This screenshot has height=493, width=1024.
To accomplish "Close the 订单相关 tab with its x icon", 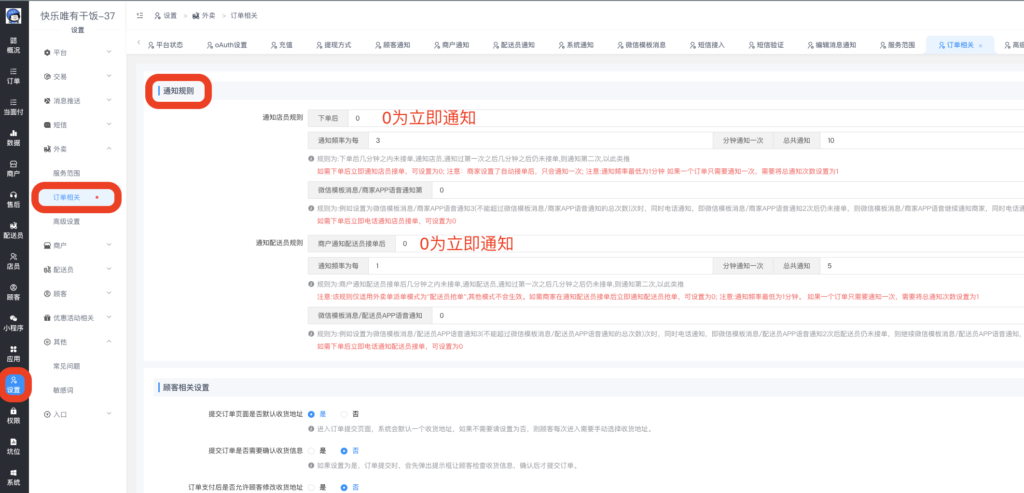I will coord(980,46).
